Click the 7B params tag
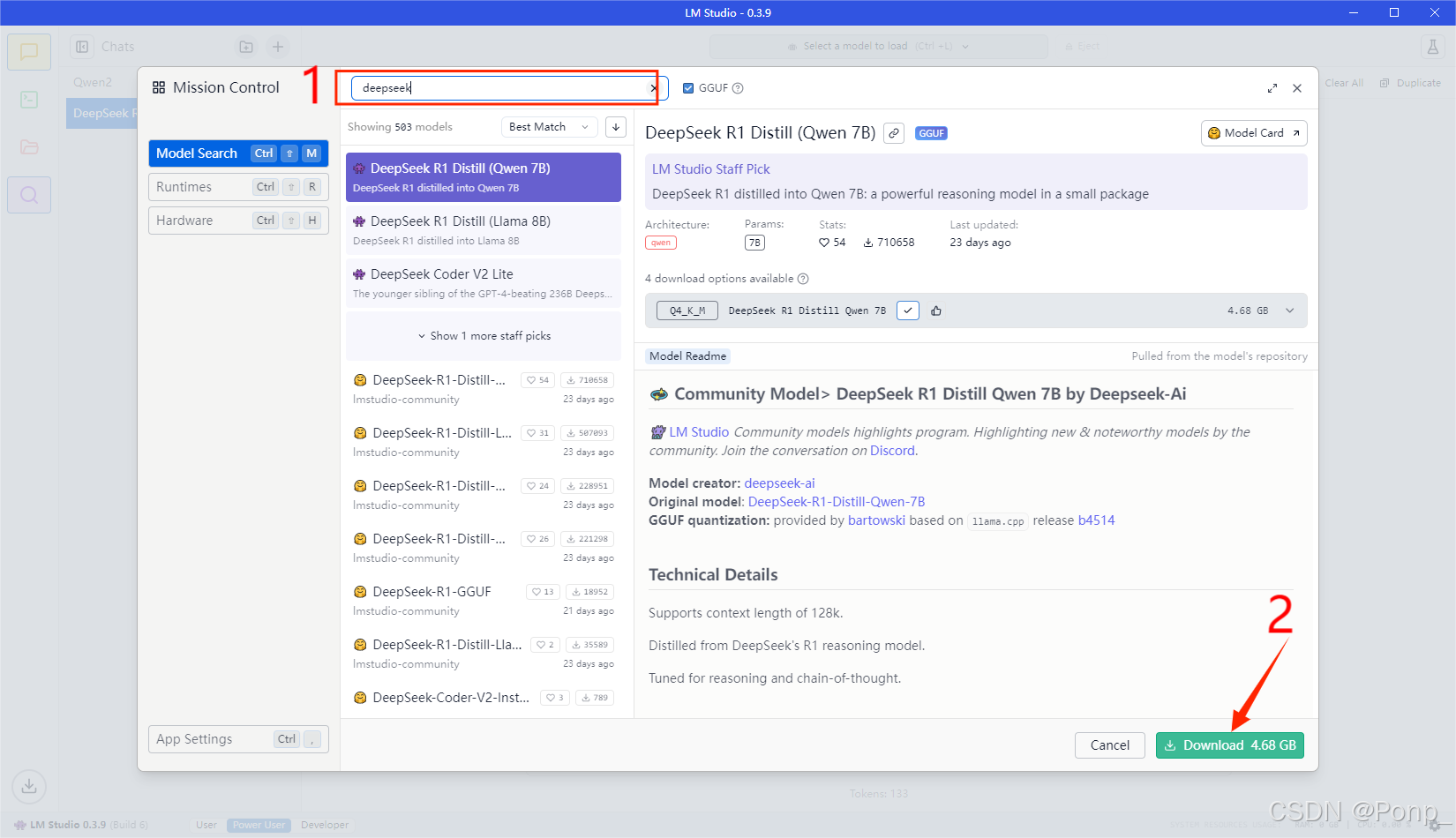 pyautogui.click(x=754, y=243)
